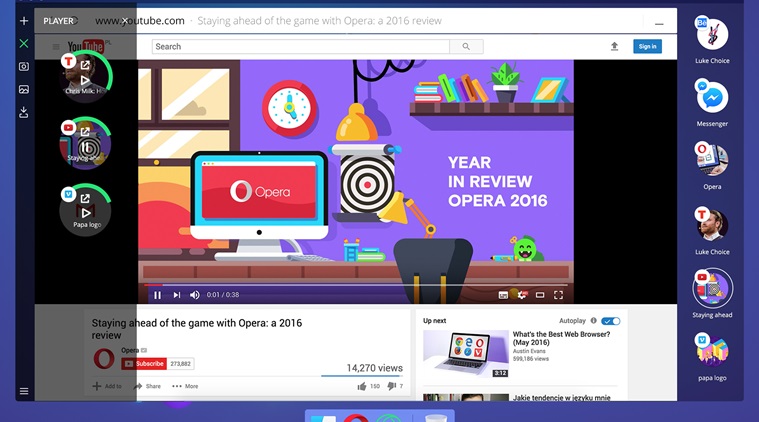The height and width of the screenshot is (422, 759).
Task: Switch to theater mode icon
Action: pyautogui.click(x=540, y=295)
